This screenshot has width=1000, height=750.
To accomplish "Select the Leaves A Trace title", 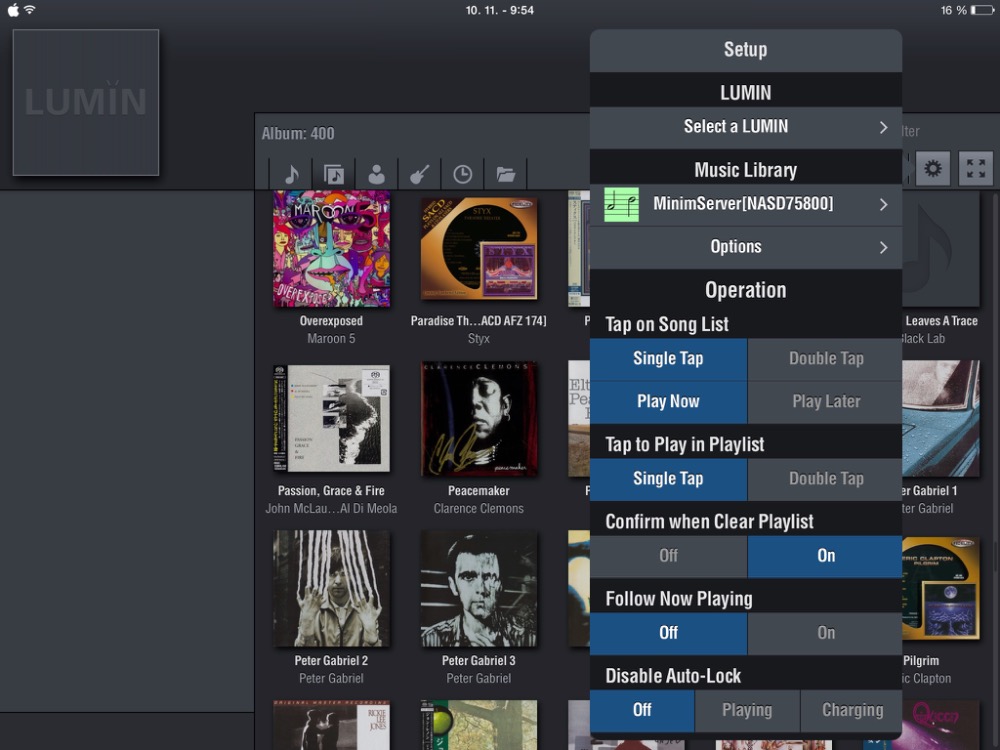I will pos(941,321).
